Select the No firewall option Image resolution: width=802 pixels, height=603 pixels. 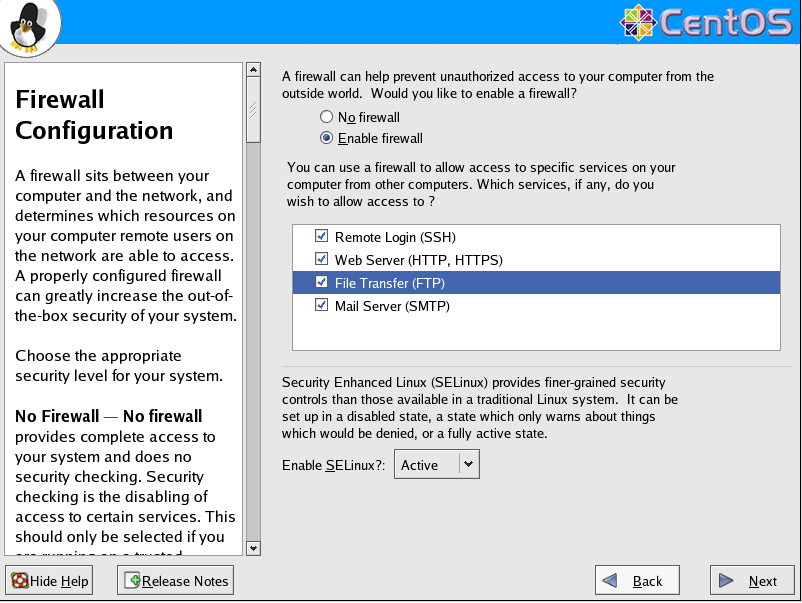pos(326,117)
